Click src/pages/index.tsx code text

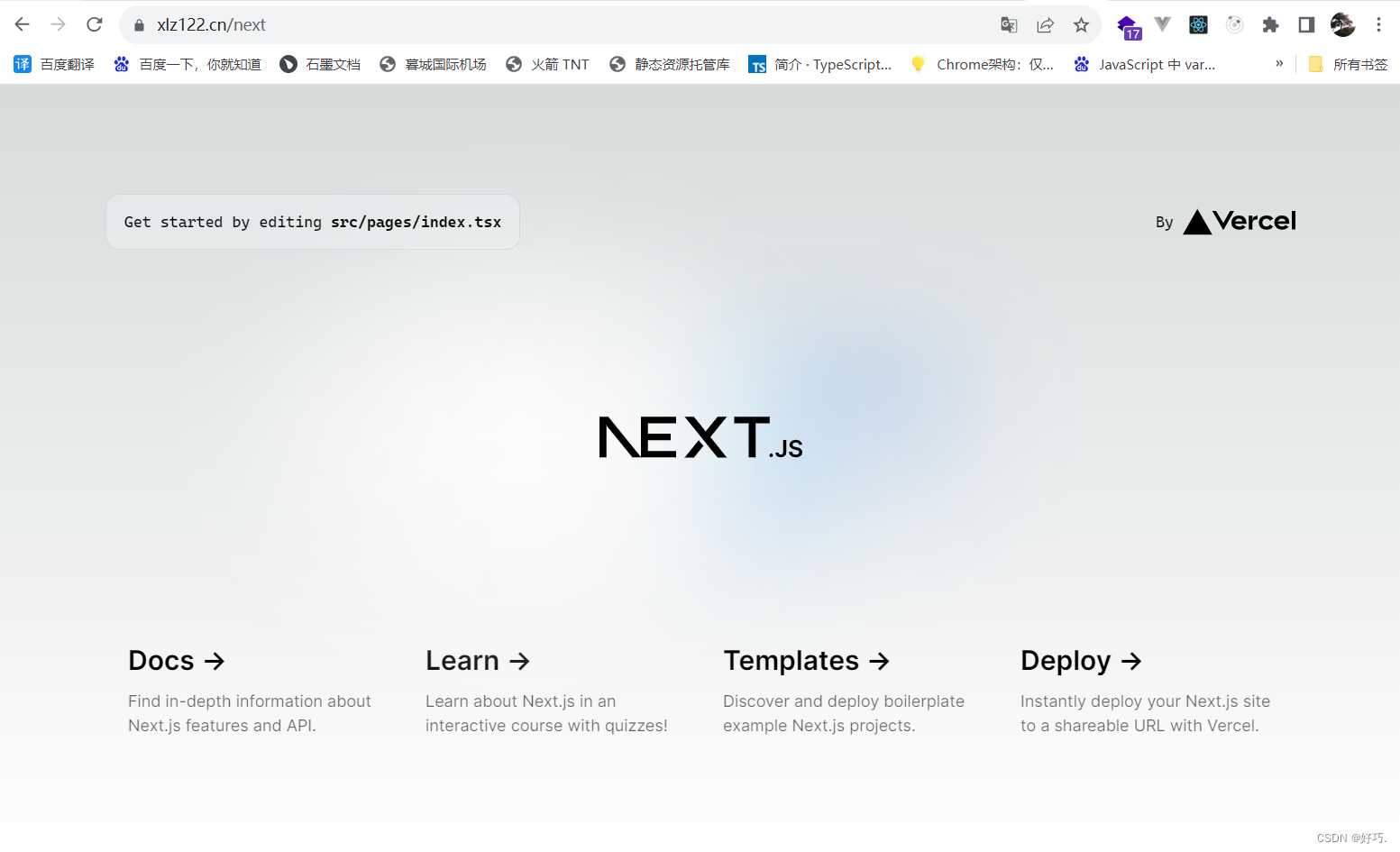tap(416, 222)
